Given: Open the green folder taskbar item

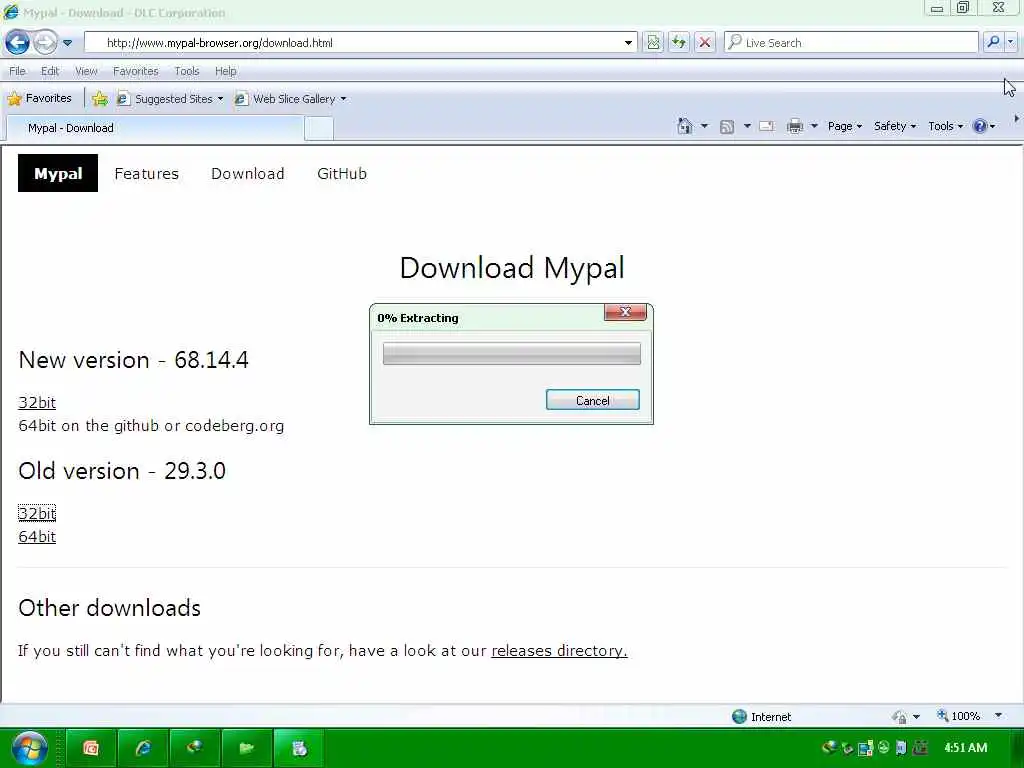Looking at the screenshot, I should coord(247,748).
